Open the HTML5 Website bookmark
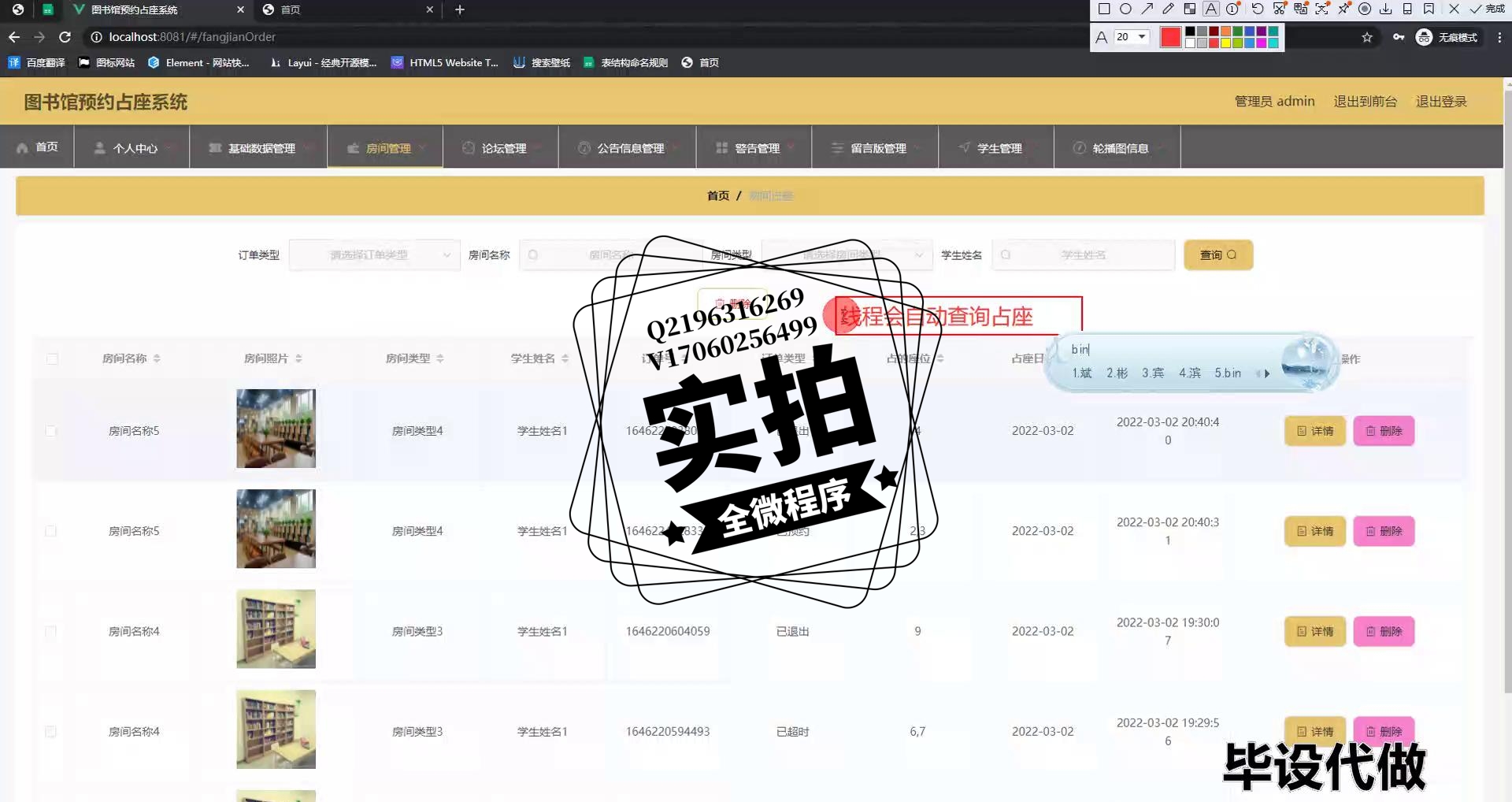Screen dimensions: 1512x802 [x=445, y=62]
